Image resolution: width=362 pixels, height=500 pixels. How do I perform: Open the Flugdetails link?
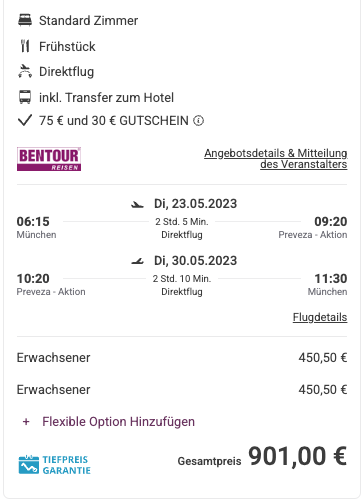pos(320,317)
